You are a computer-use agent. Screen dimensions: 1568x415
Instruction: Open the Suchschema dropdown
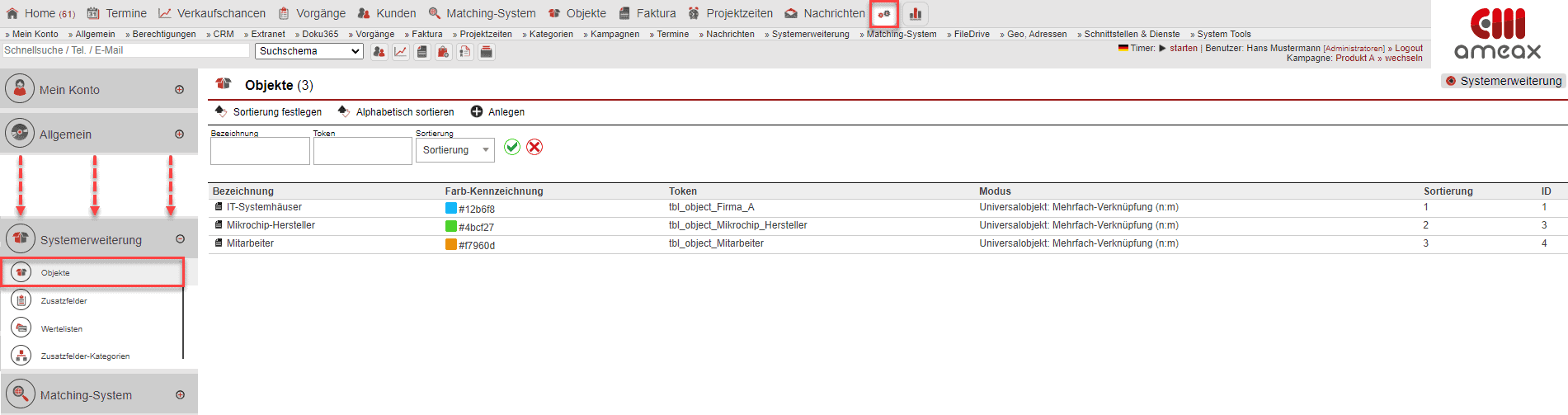(x=309, y=51)
